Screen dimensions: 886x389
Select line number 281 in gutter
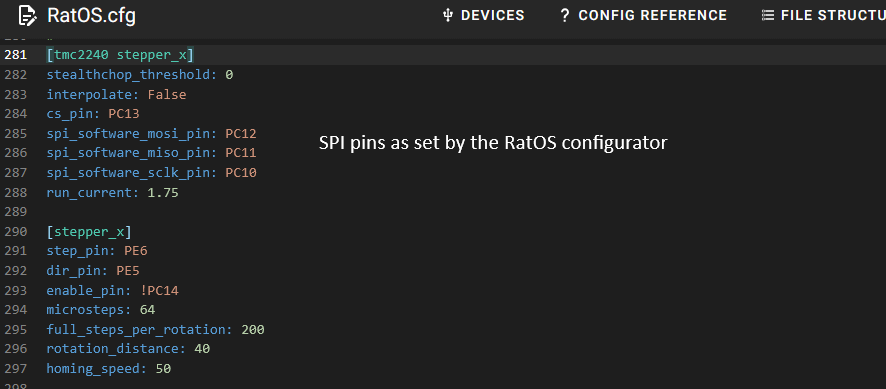pos(15,55)
